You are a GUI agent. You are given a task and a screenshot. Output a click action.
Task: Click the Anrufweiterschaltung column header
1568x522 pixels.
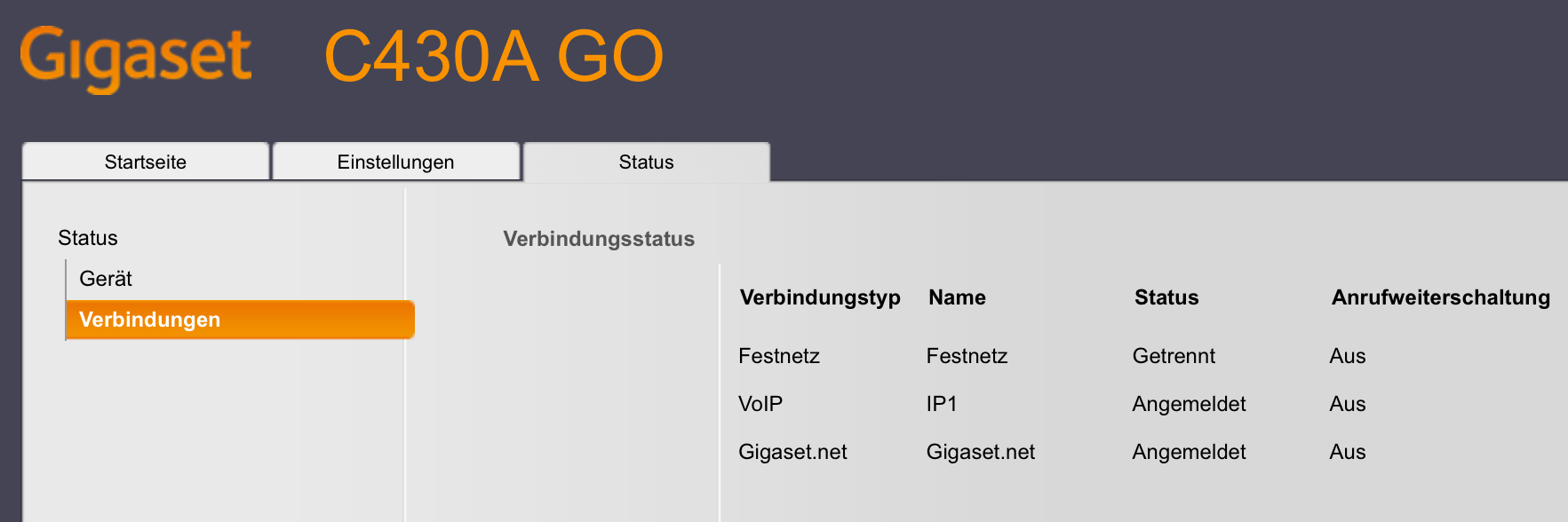click(1441, 297)
